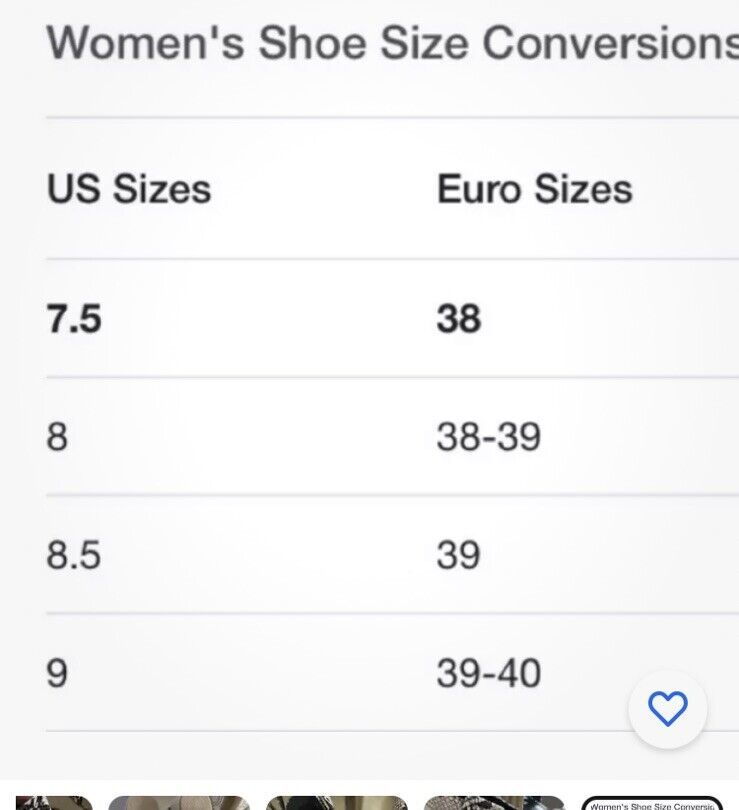
Task: Click the 38-39 Euro size cell
Action: tap(489, 437)
